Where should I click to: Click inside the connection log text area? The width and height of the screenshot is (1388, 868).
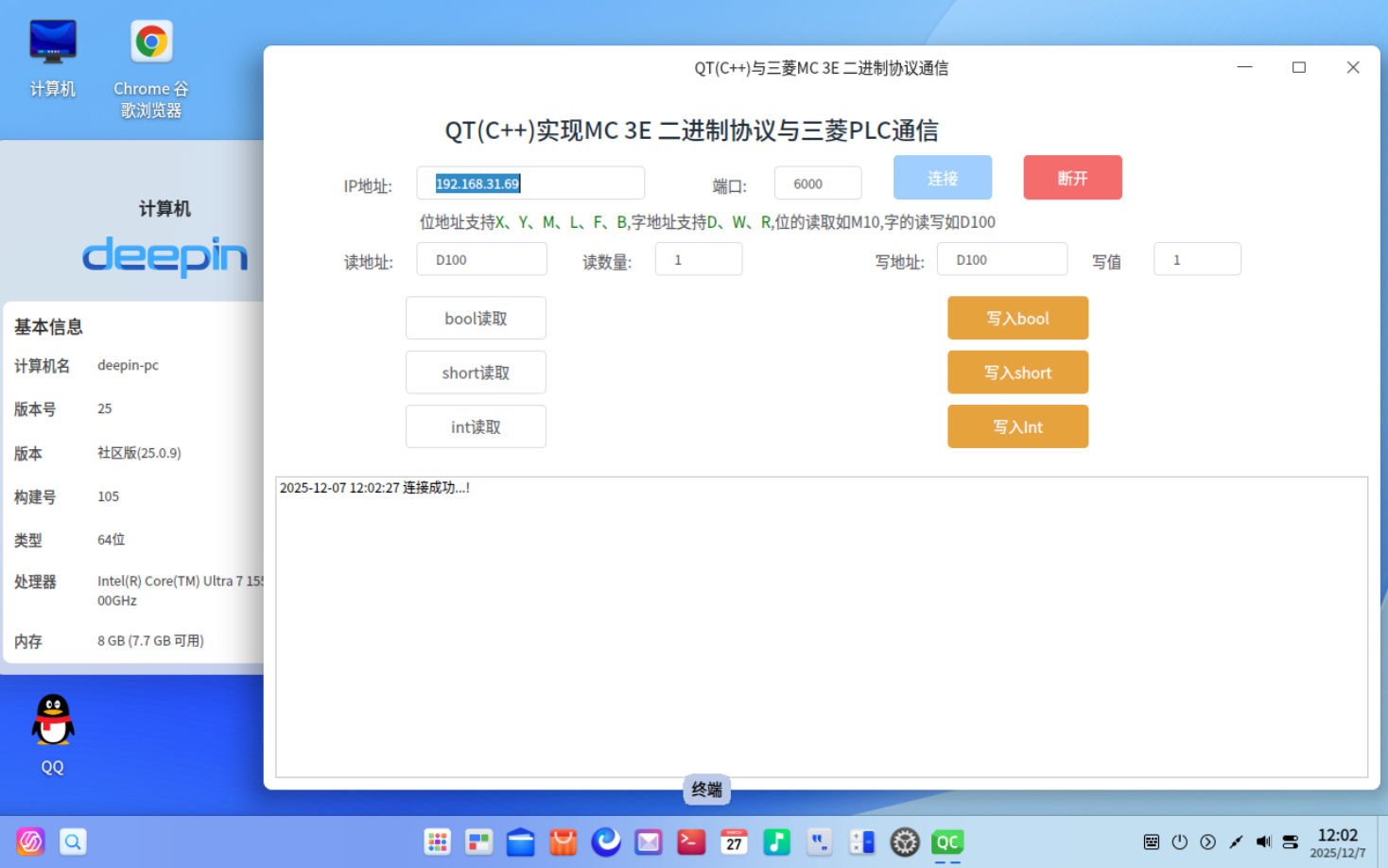point(822,627)
